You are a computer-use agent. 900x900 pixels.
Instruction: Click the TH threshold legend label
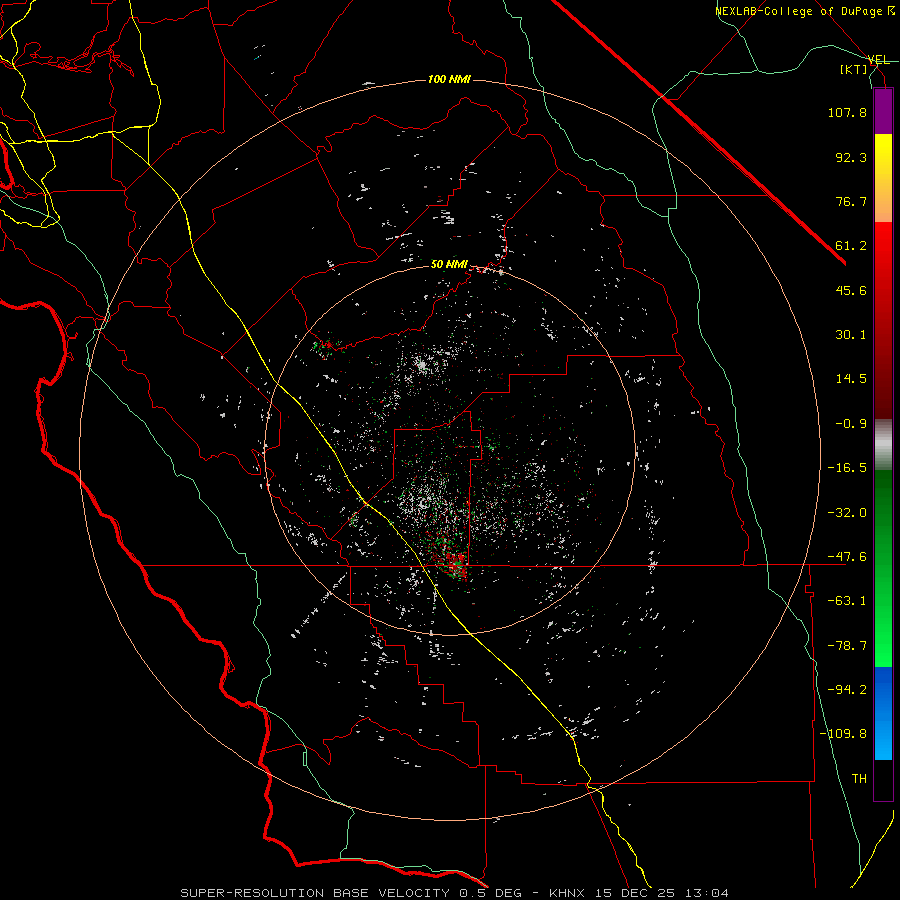click(859, 779)
